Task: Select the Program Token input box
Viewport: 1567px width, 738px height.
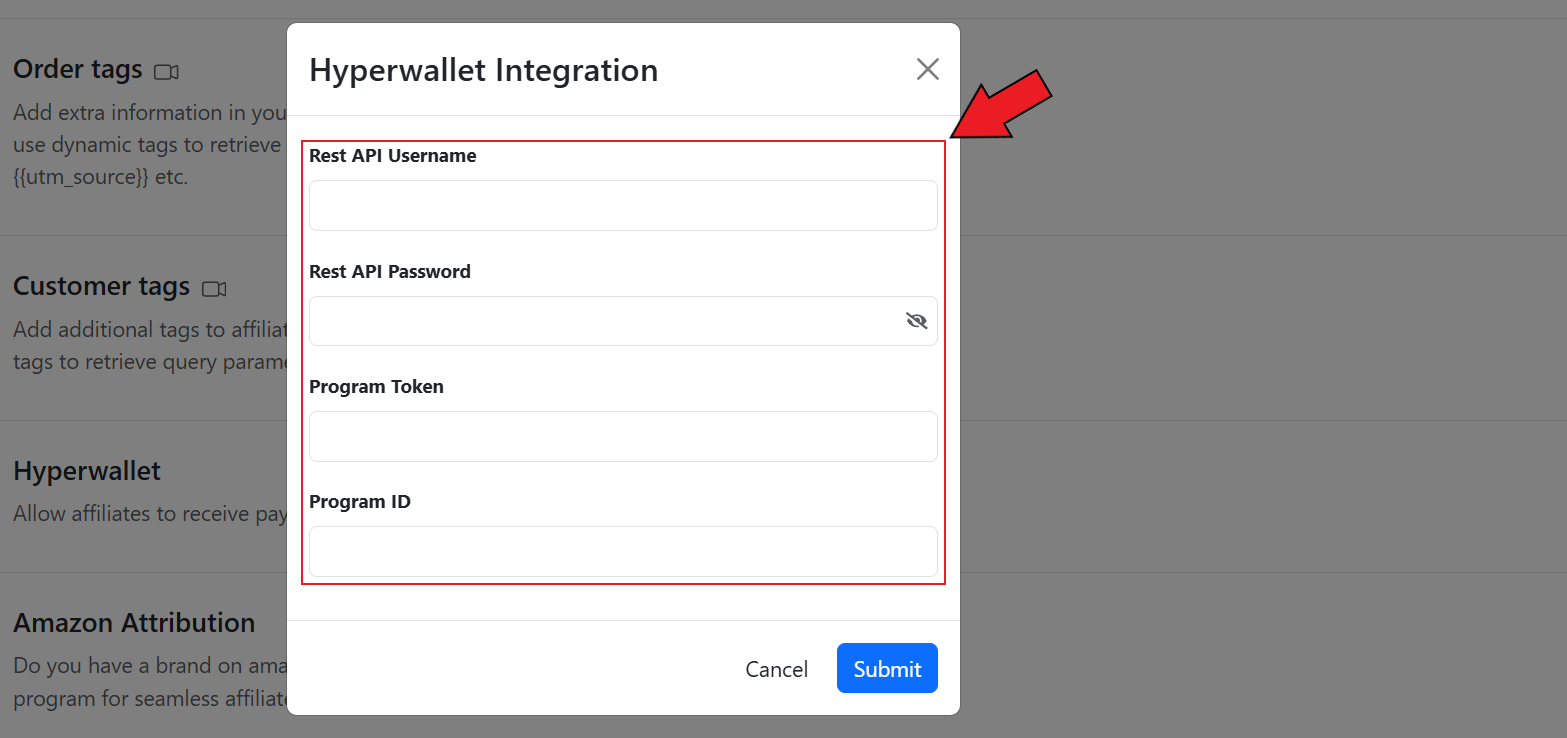Action: click(622, 437)
